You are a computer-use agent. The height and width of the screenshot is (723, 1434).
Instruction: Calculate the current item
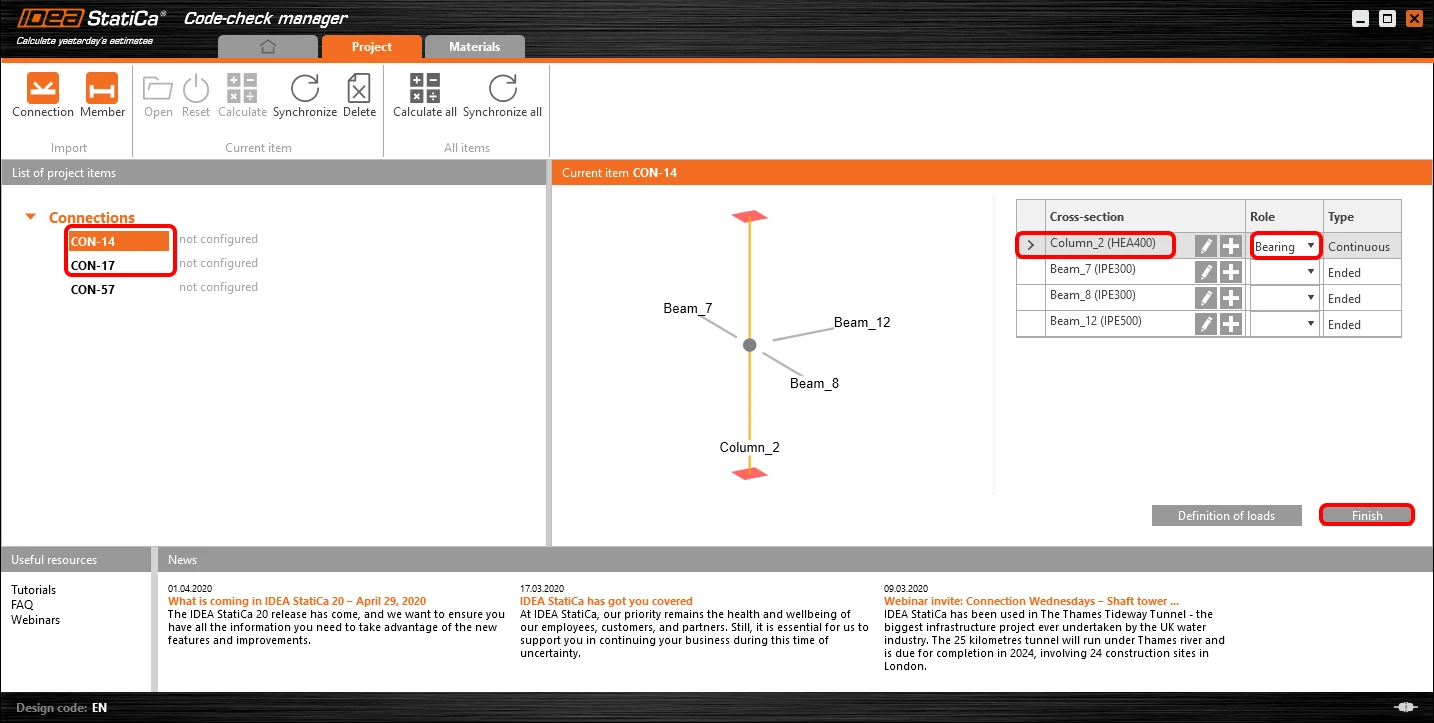click(242, 96)
